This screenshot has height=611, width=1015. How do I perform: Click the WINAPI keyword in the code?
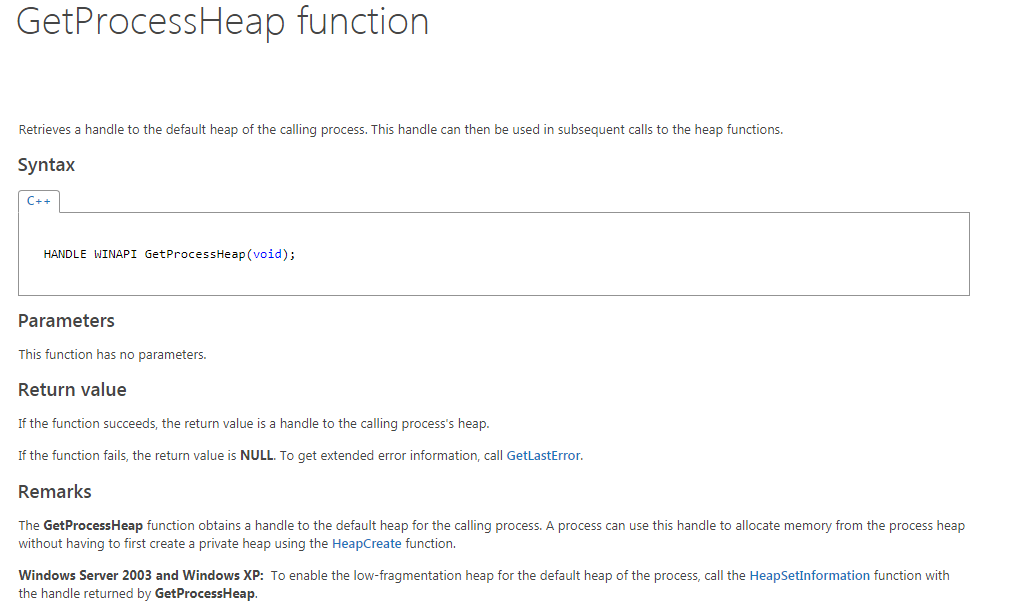pyautogui.click(x=117, y=254)
